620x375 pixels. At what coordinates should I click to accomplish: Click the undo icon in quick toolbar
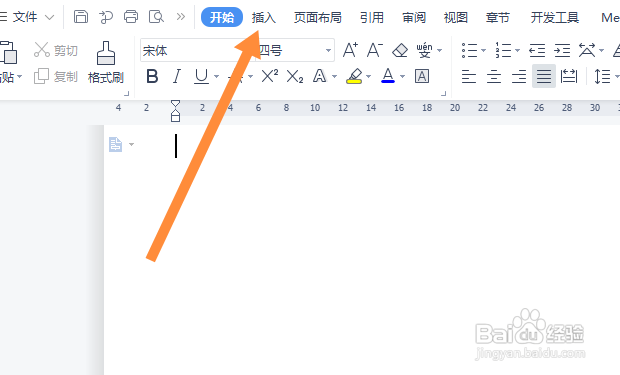click(x=106, y=17)
